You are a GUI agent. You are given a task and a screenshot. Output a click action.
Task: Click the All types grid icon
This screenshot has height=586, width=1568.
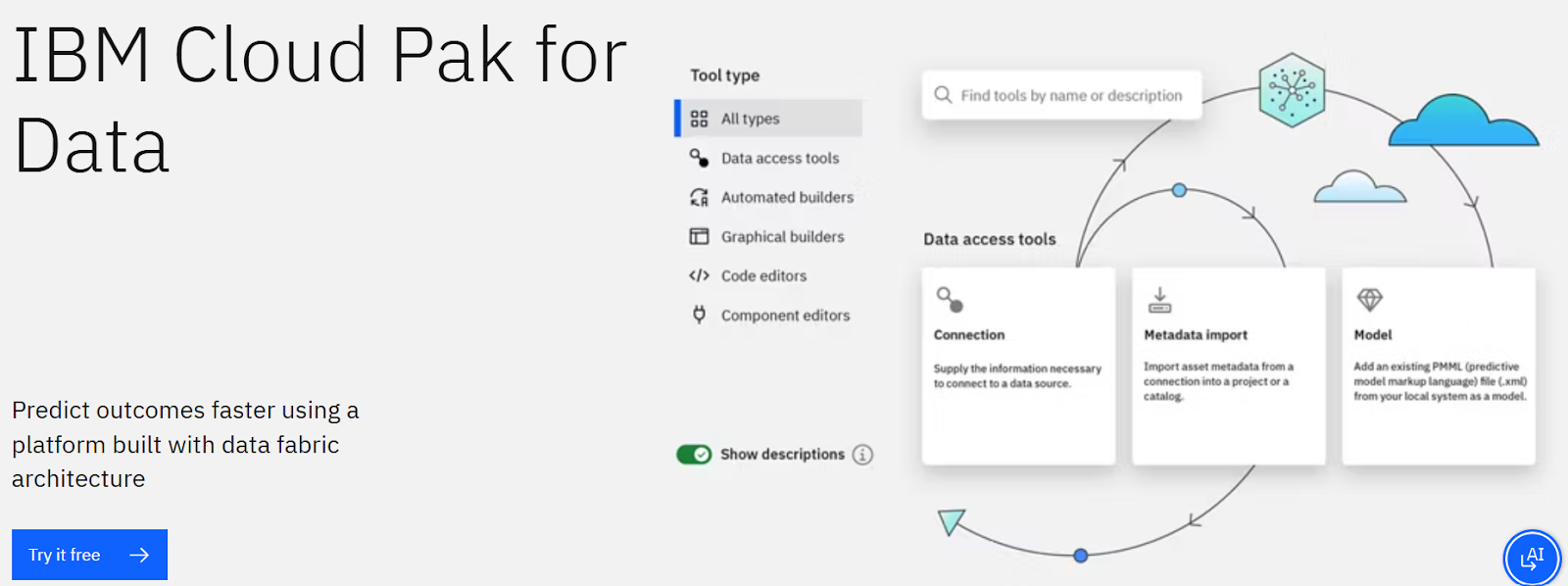coord(699,119)
